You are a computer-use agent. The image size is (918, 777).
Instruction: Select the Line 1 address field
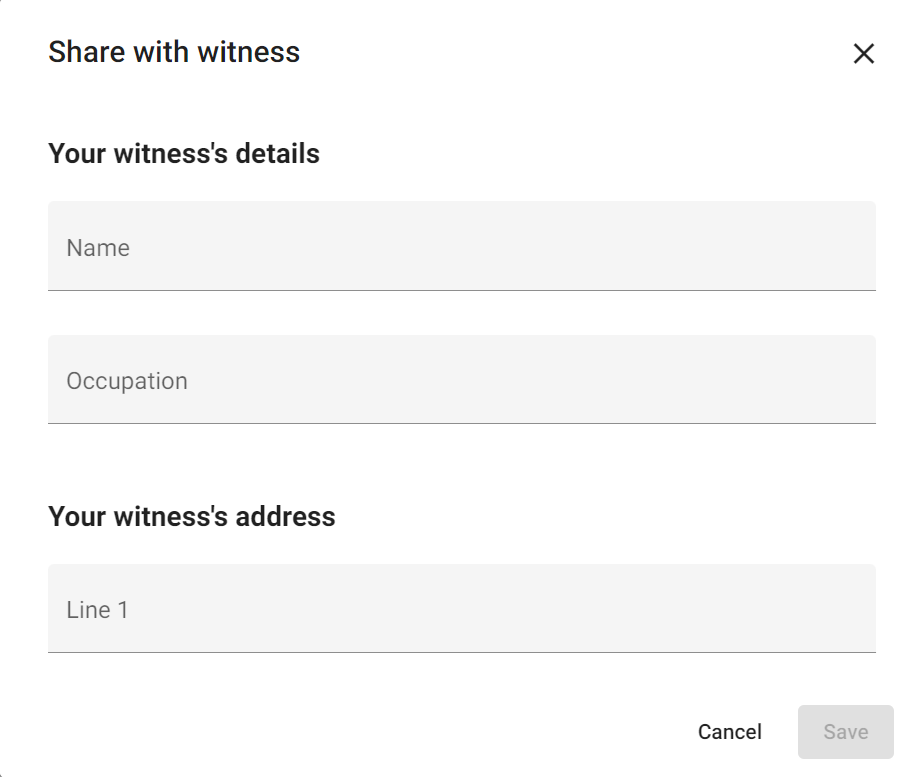[461, 608]
